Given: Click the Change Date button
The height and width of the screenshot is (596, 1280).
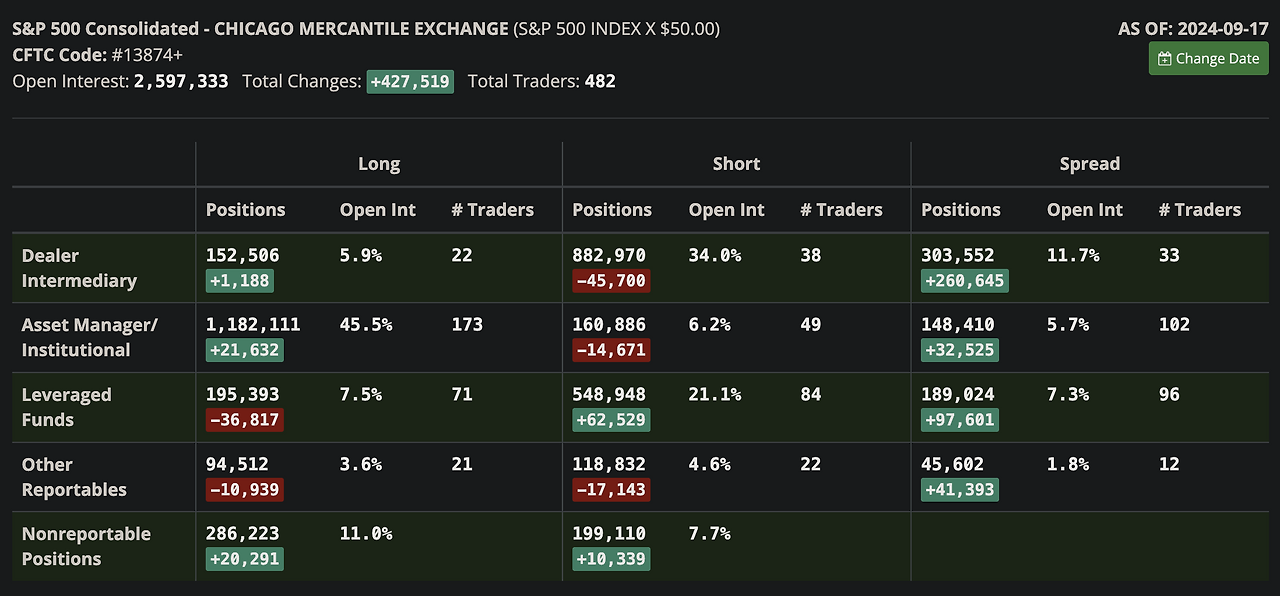Looking at the screenshot, I should (x=1208, y=58).
